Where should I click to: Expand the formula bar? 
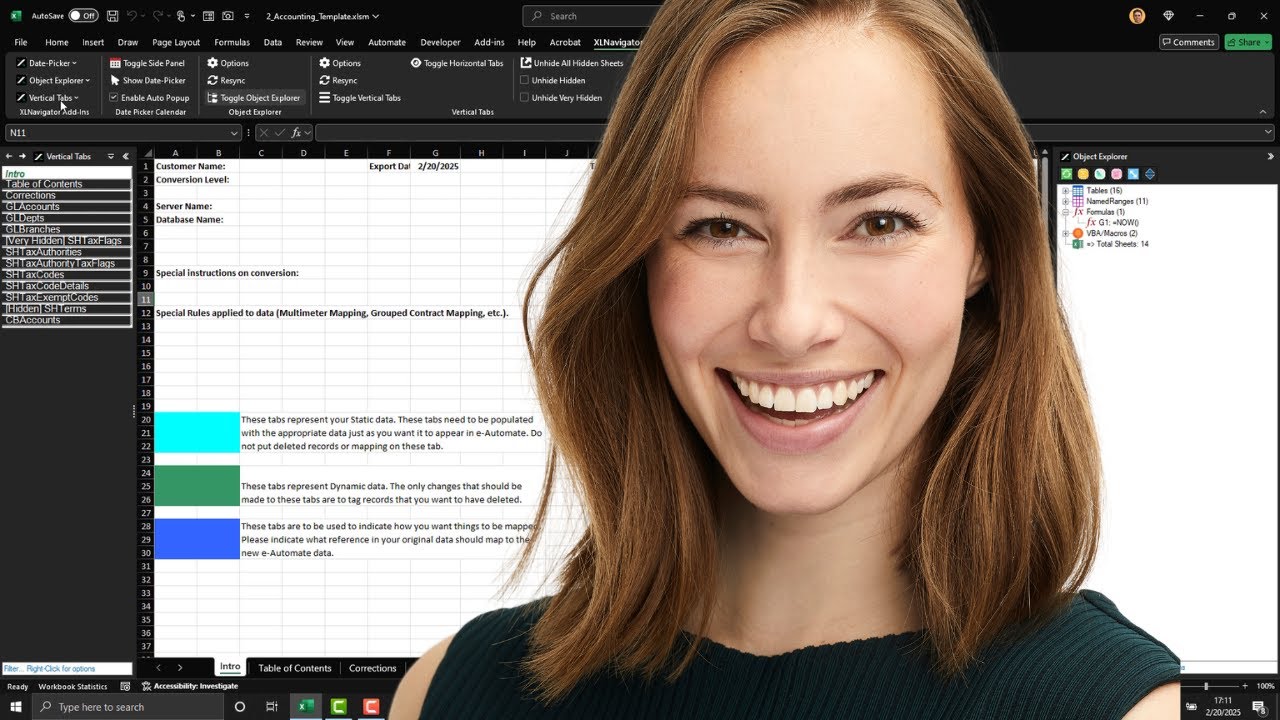(1268, 132)
